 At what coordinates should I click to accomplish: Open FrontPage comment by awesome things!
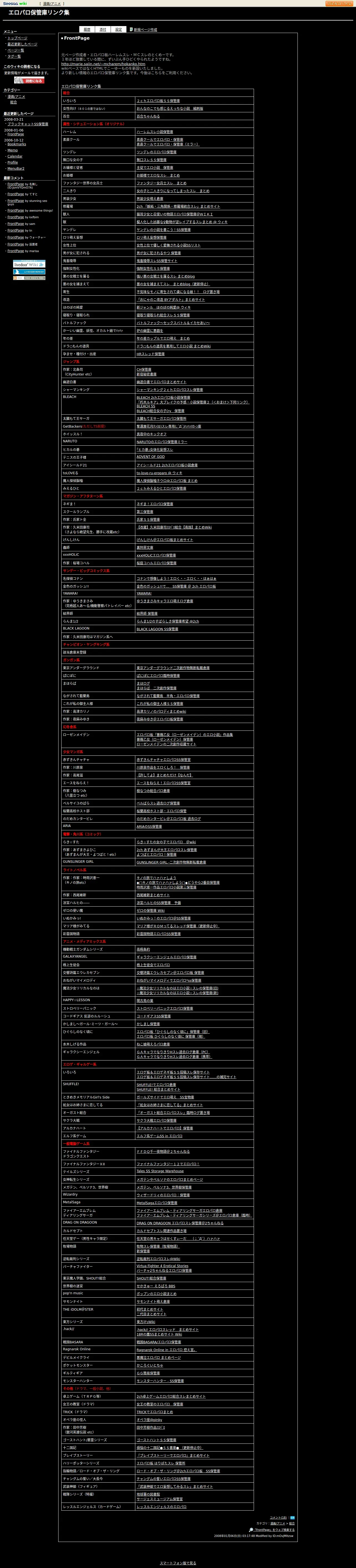(x=16, y=210)
